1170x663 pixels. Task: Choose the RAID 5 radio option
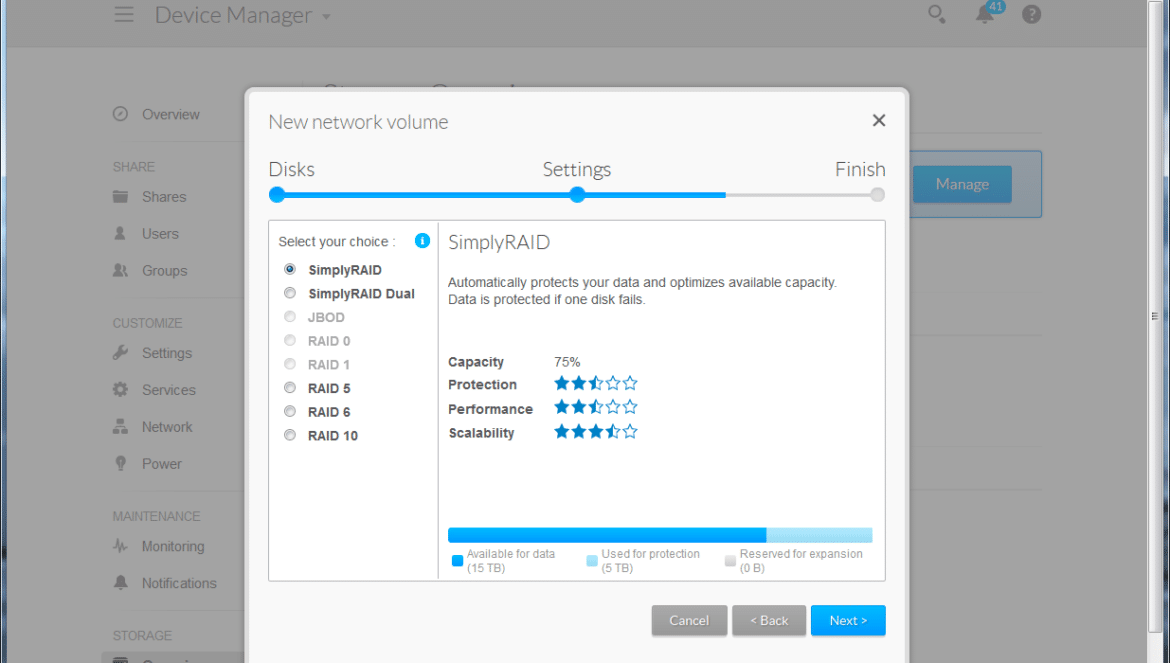(290, 388)
